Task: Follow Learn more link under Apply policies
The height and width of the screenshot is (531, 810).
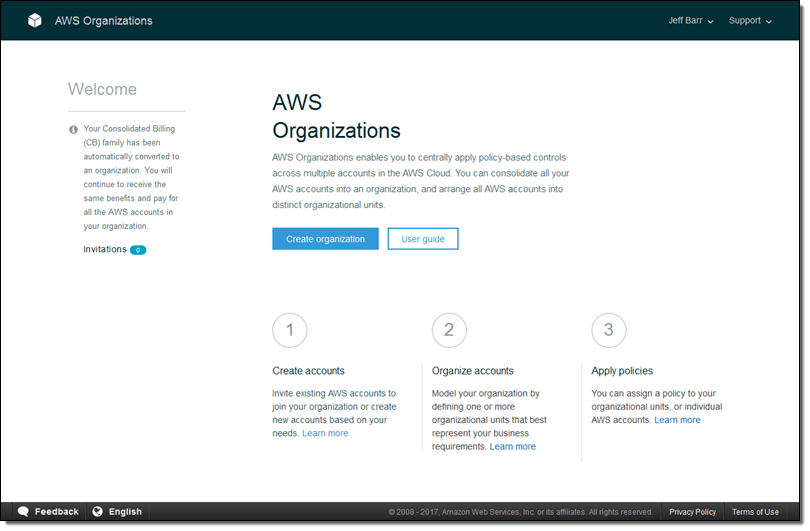Action: pyautogui.click(x=677, y=420)
